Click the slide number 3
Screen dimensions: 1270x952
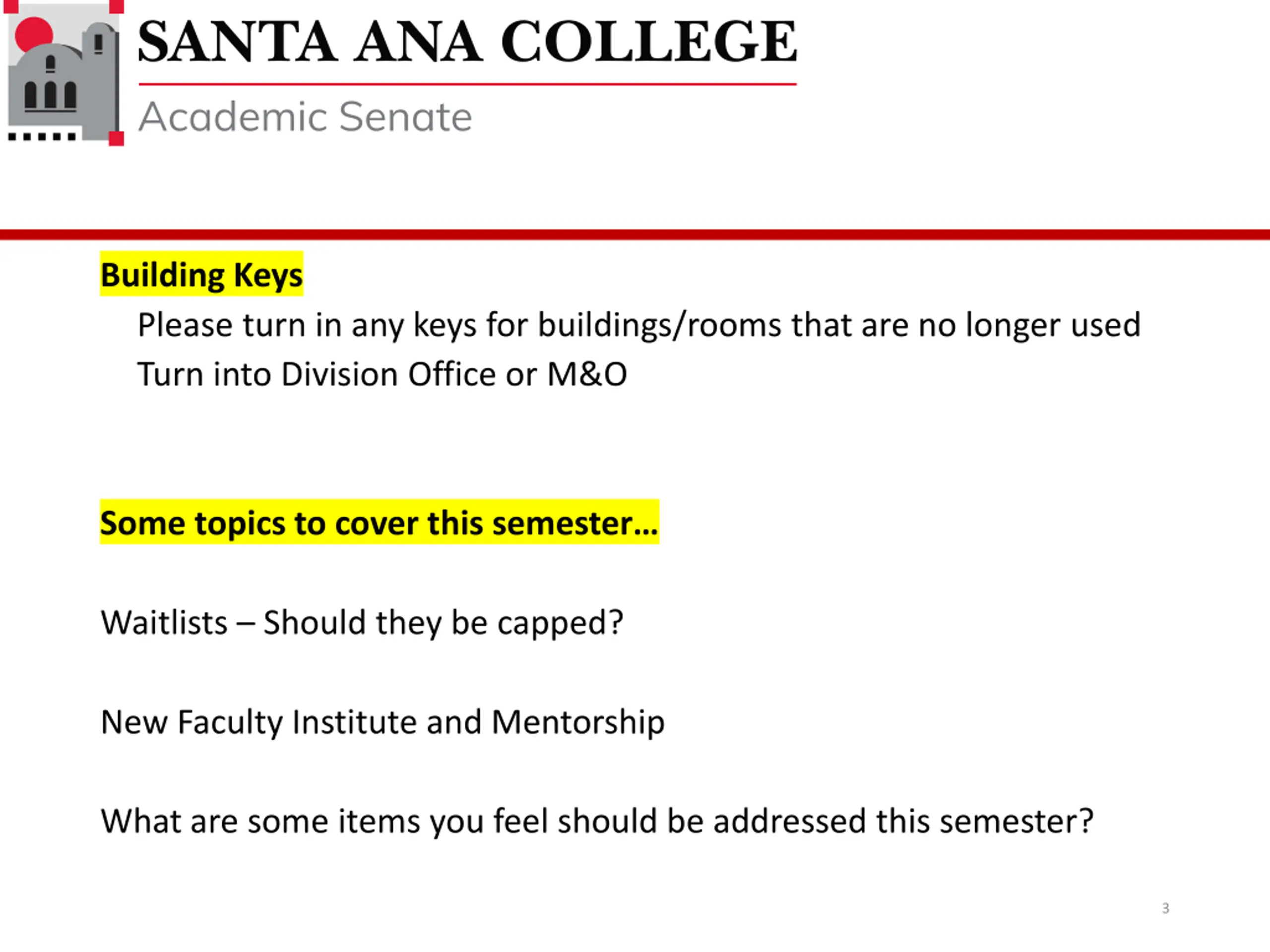tap(1165, 908)
